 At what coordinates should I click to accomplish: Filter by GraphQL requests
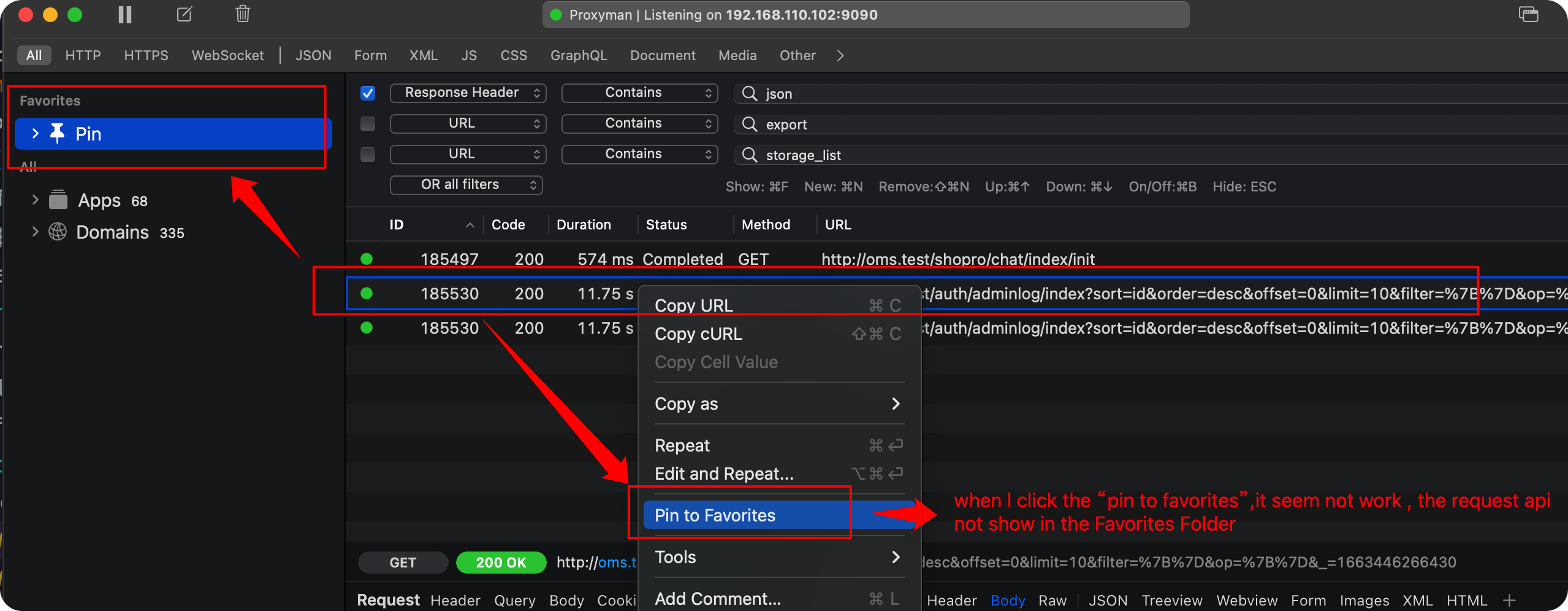pyautogui.click(x=579, y=55)
